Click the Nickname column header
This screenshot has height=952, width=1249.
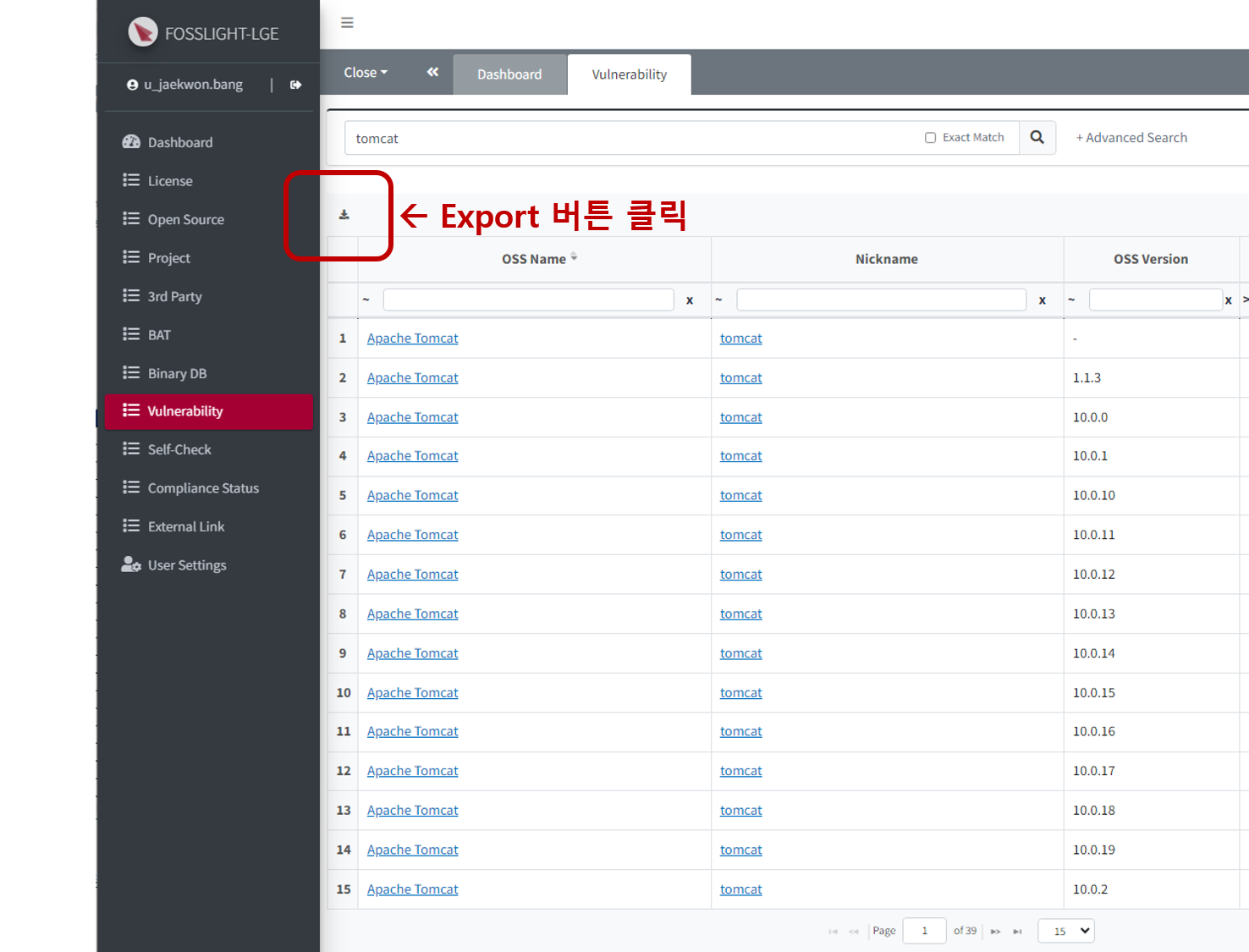click(886, 259)
